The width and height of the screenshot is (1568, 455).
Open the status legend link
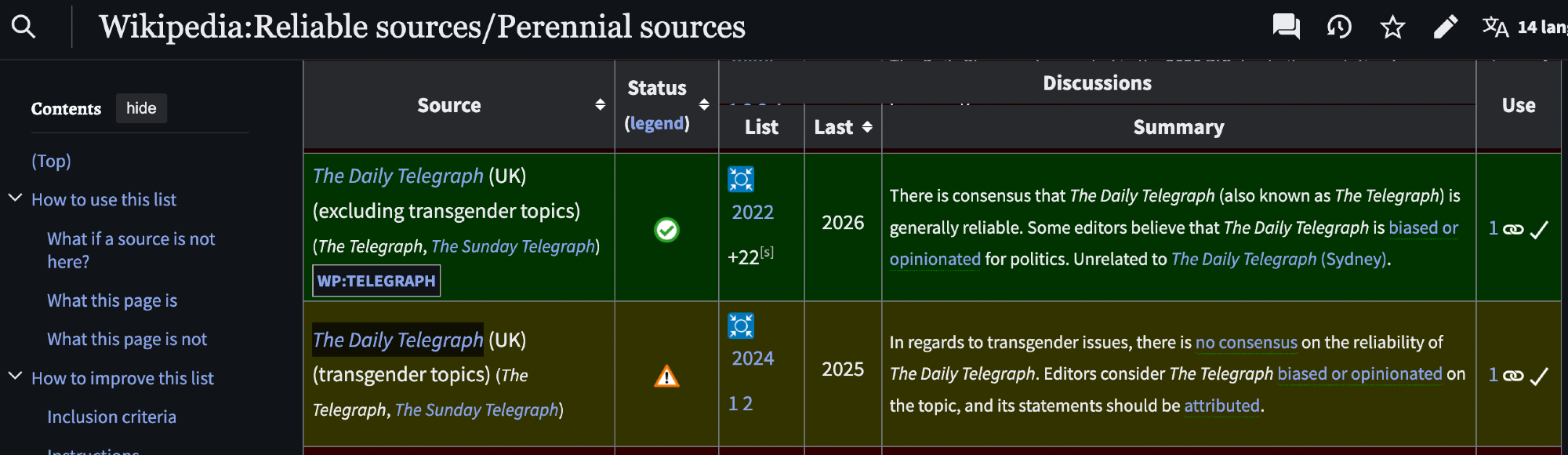[657, 124]
